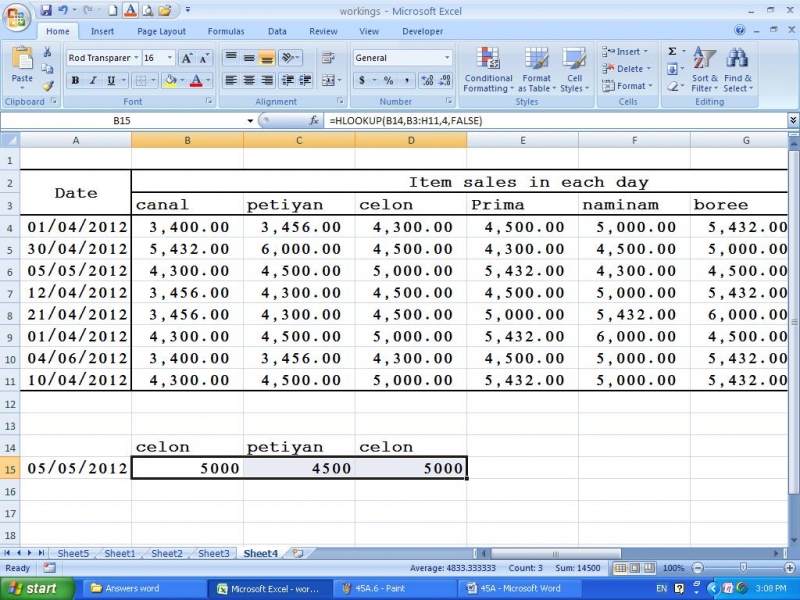Toggle Bold formatting
Viewport: 800px width, 600px height.
76,81
